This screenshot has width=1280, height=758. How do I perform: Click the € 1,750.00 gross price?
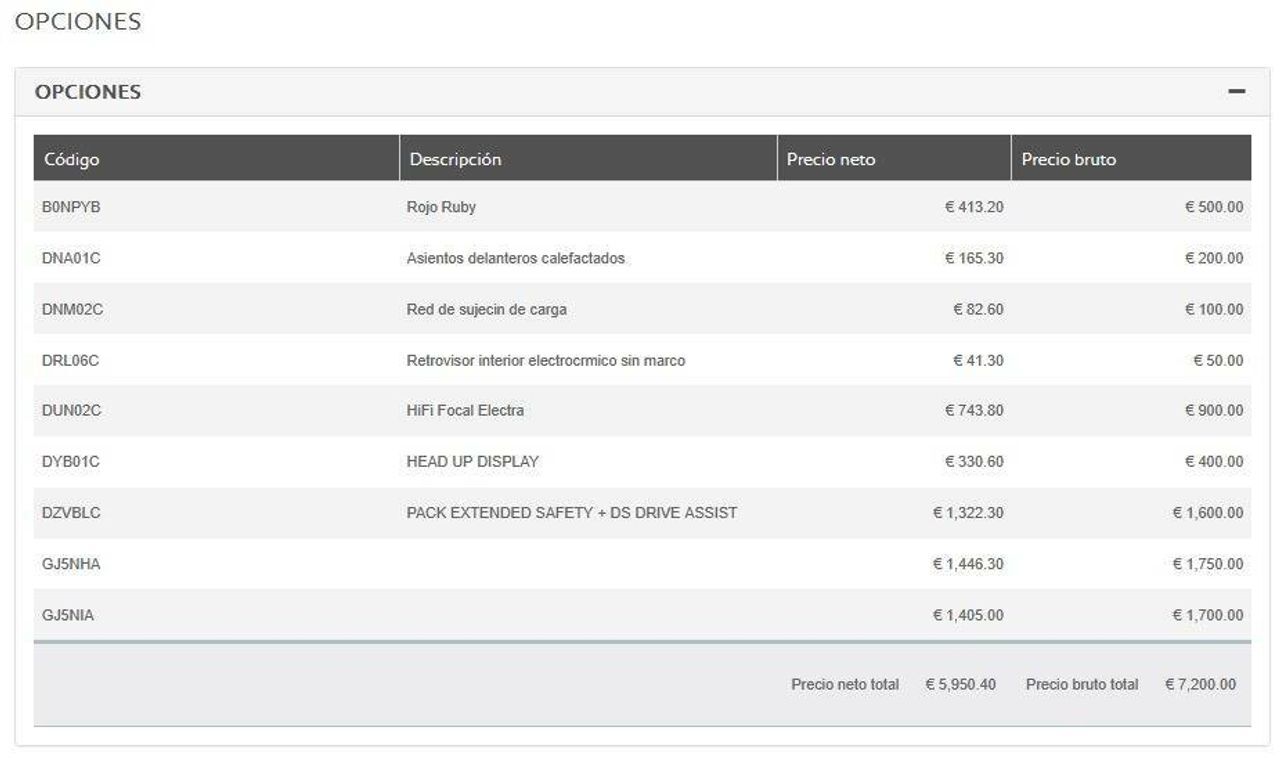coord(1207,564)
